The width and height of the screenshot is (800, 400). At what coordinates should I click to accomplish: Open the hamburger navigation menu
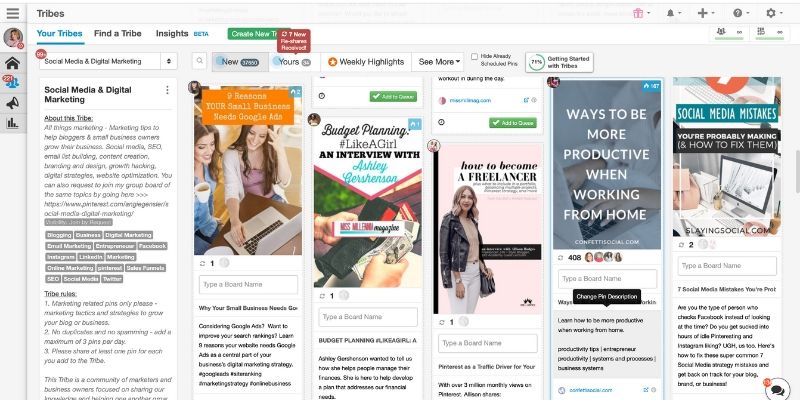coord(13,13)
